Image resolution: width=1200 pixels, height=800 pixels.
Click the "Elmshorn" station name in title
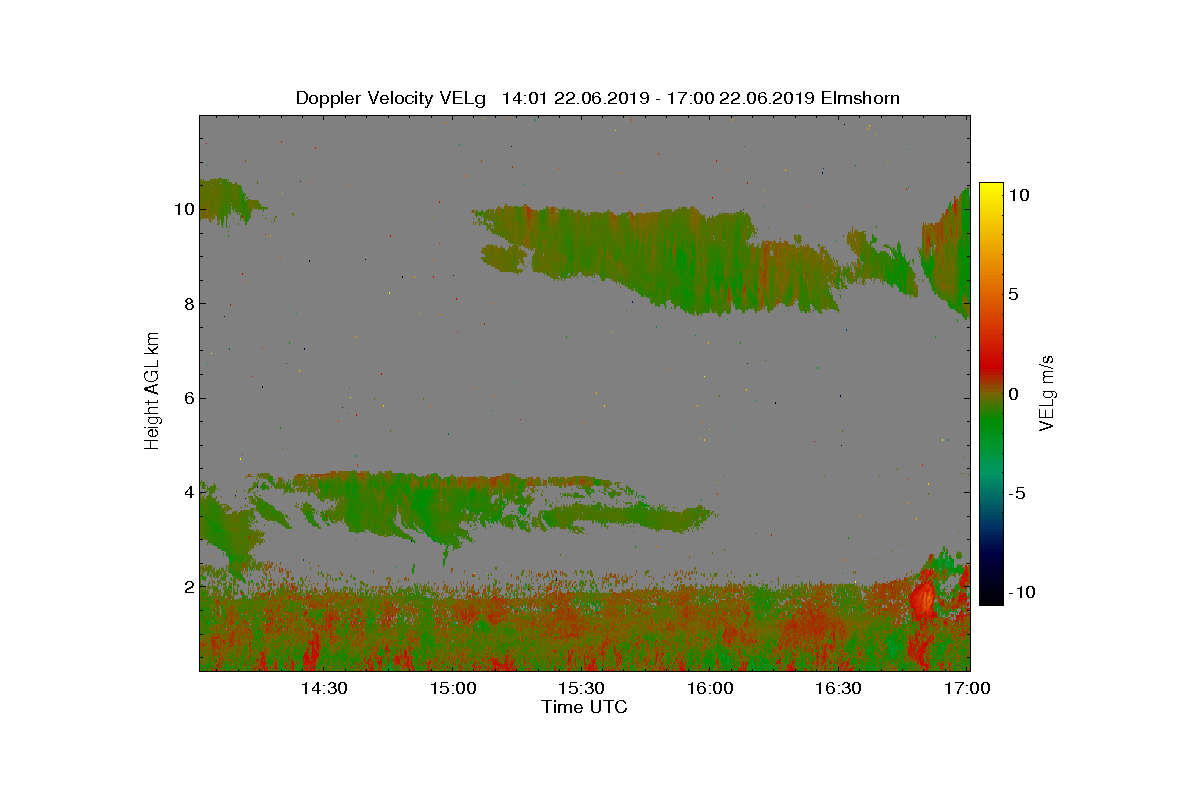pyautogui.click(x=859, y=98)
